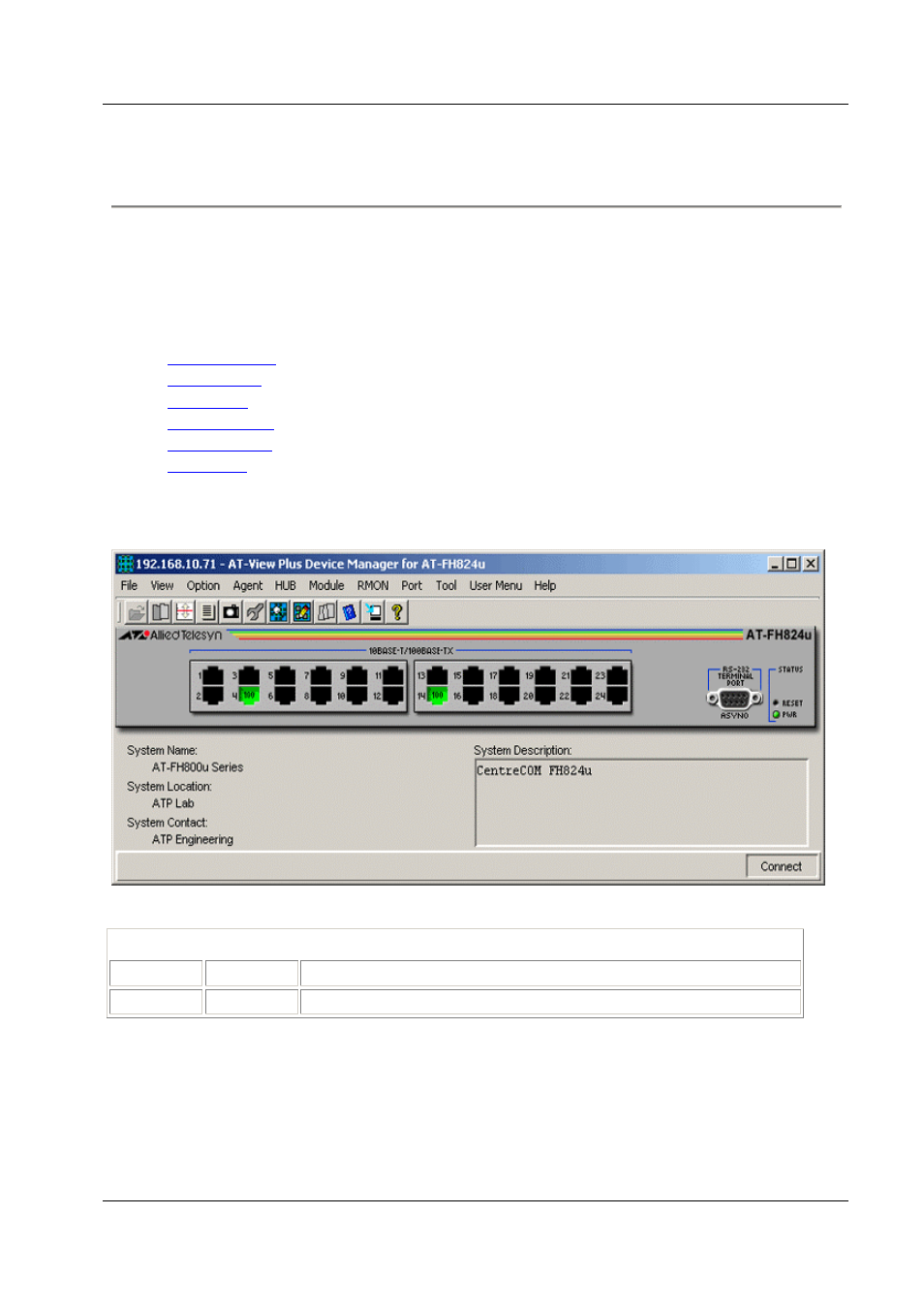Image resolution: width=924 pixels, height=1308 pixels.
Task: Open the Tool menu
Action: click(x=447, y=586)
